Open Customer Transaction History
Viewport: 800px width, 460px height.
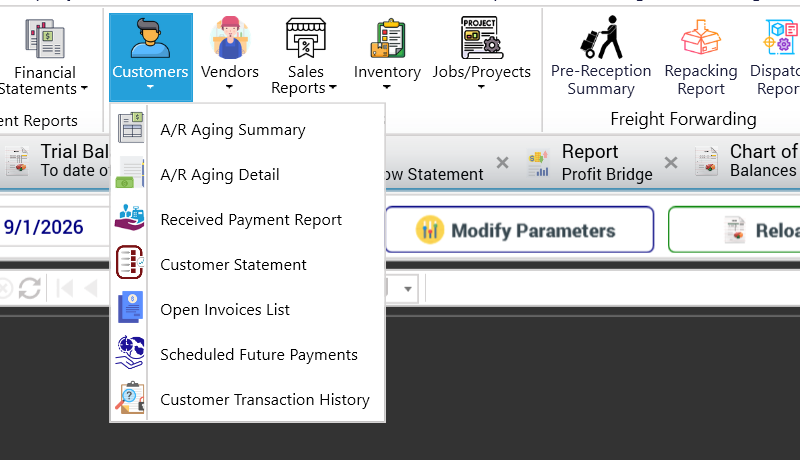(247, 399)
